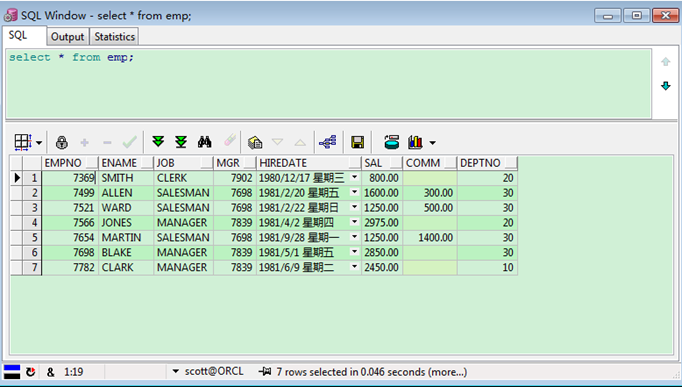This screenshot has width=682, height=387.
Task: Open the HIREDATE dropdown for 1981/4/2
Action: click(x=355, y=222)
